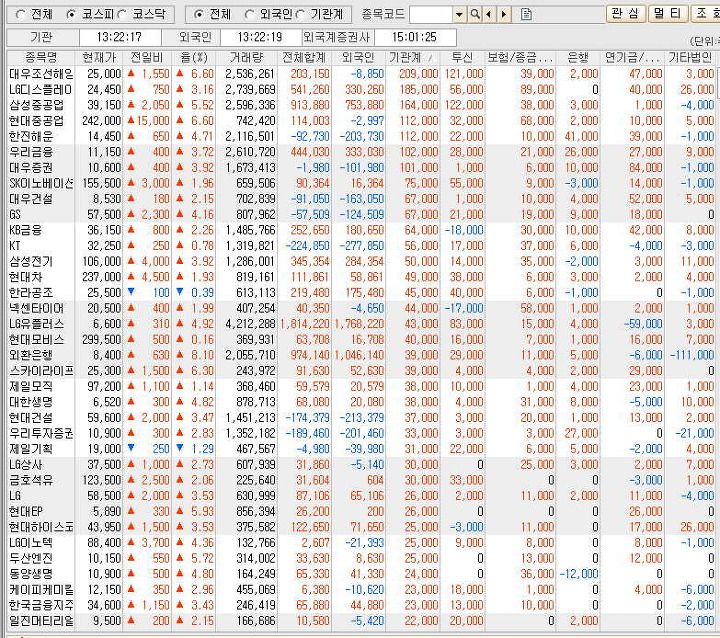The image size is (720, 638).
Task: Sort by the 전체합계 column header
Action: point(304,57)
